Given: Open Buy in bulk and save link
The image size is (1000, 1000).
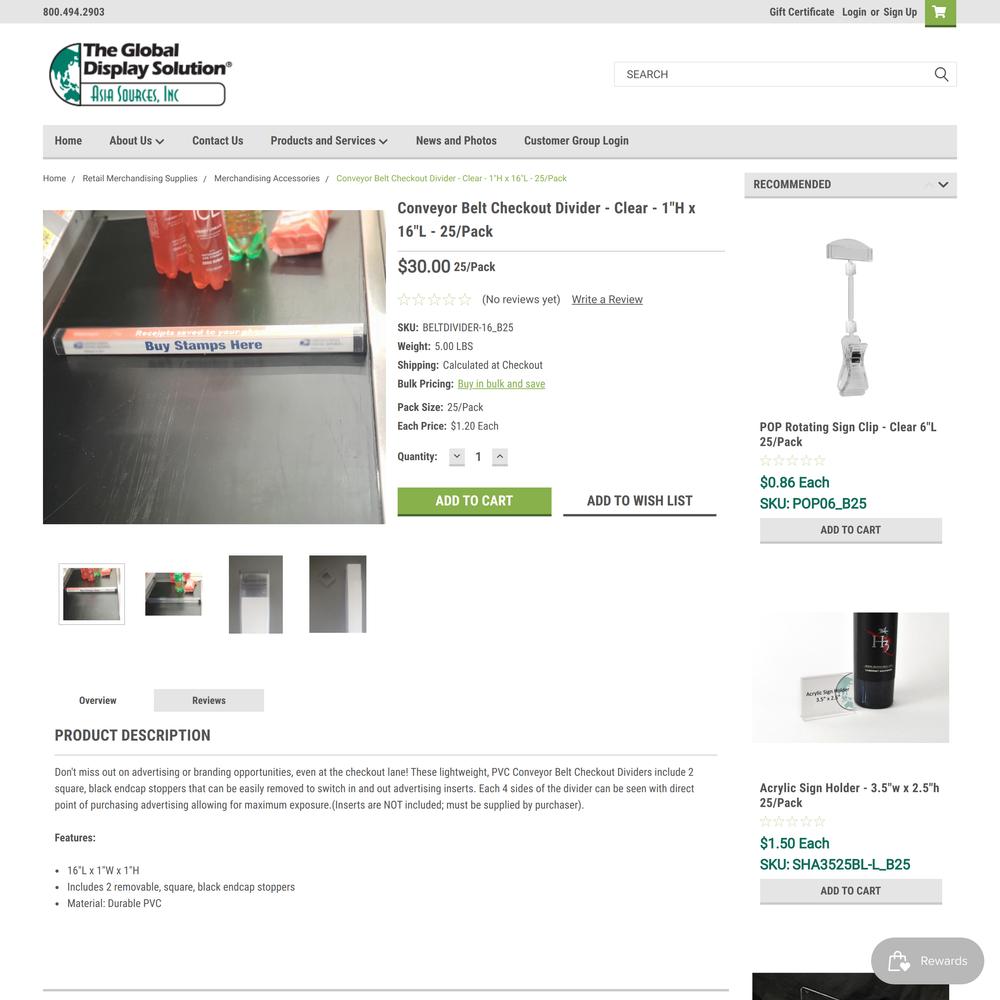Looking at the screenshot, I should tap(501, 384).
